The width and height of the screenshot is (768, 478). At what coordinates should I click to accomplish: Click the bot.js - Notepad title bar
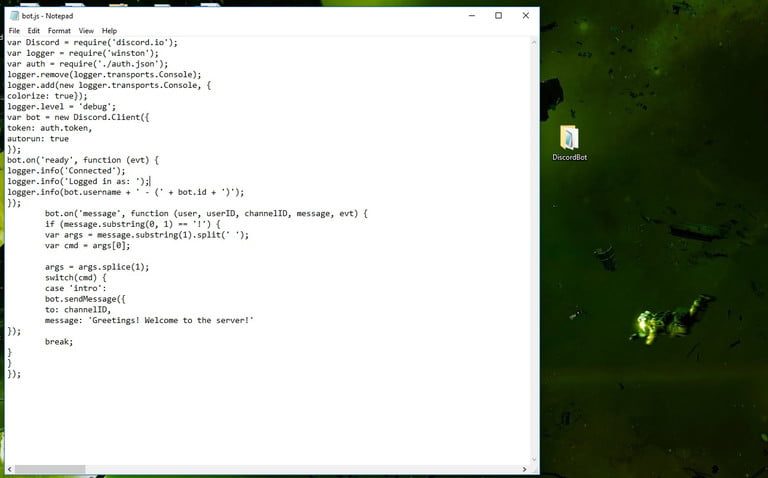(250, 16)
